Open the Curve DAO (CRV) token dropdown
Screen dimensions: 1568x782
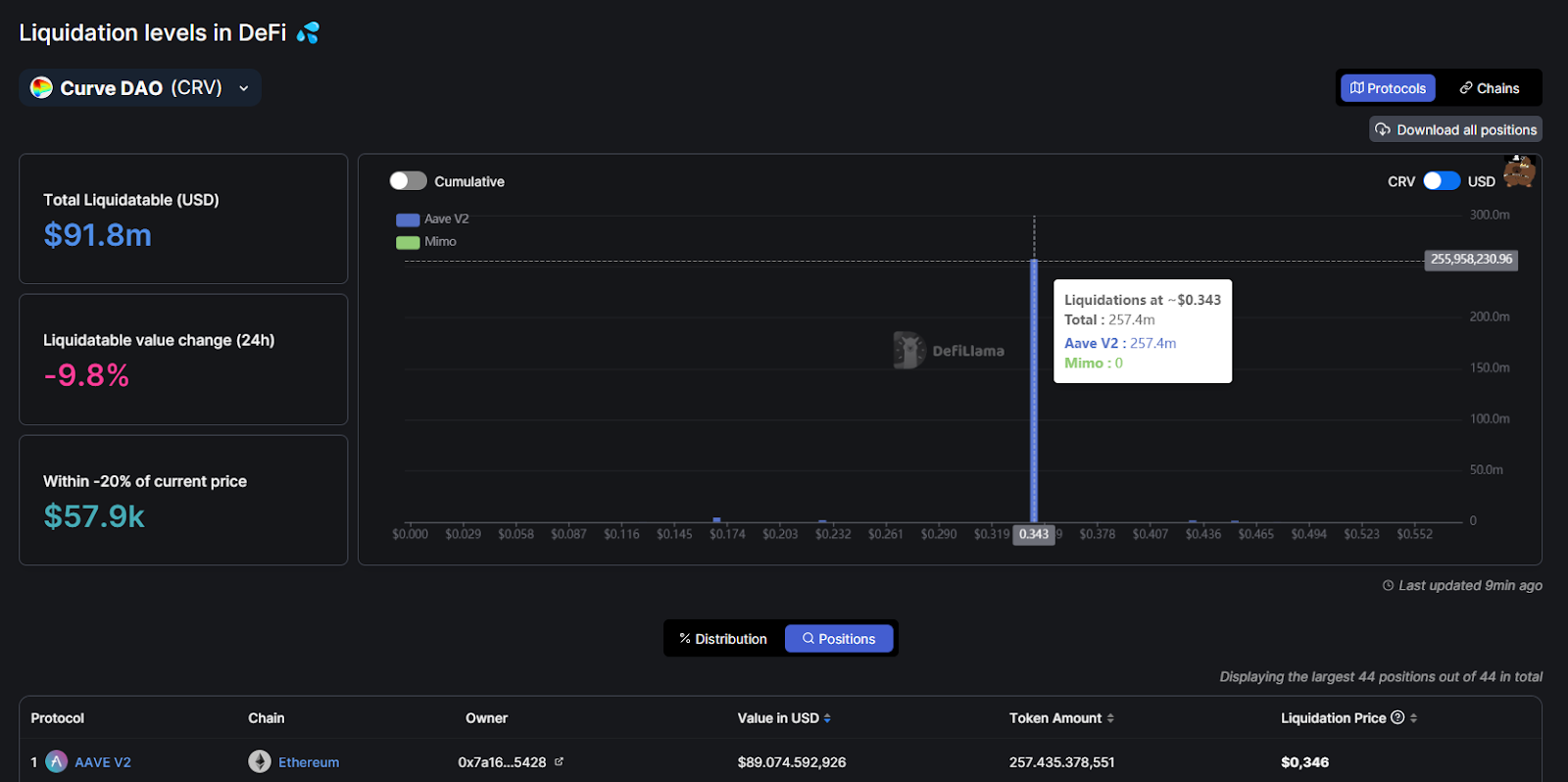pyautogui.click(x=140, y=88)
